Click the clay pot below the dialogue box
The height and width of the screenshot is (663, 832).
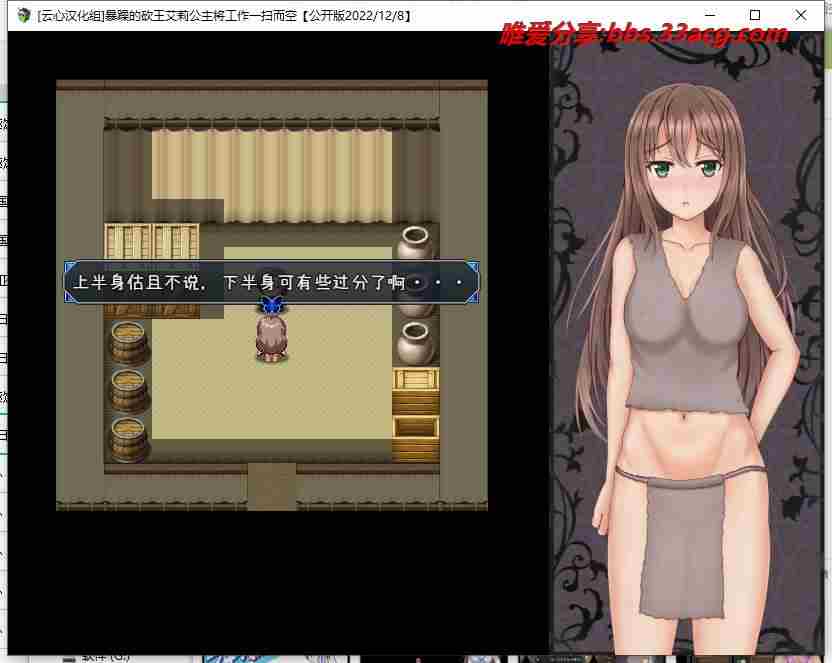[x=415, y=343]
